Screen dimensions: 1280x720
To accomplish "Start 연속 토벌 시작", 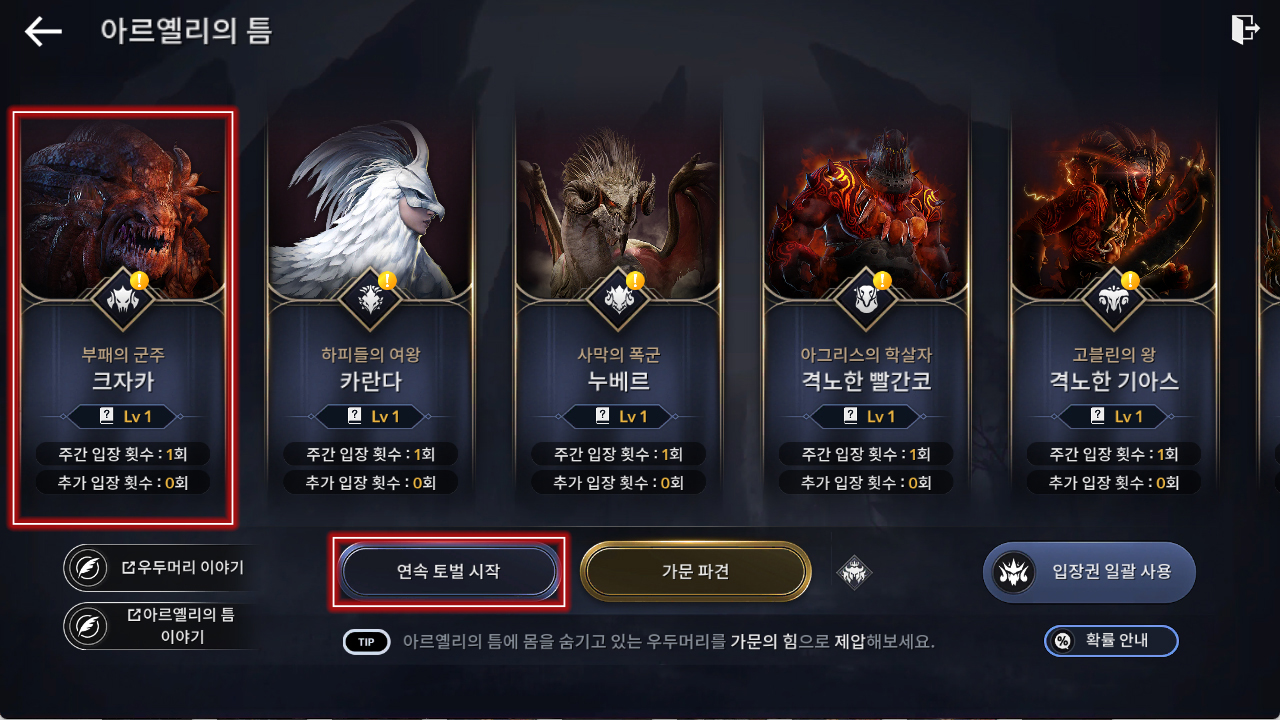I will (448, 572).
